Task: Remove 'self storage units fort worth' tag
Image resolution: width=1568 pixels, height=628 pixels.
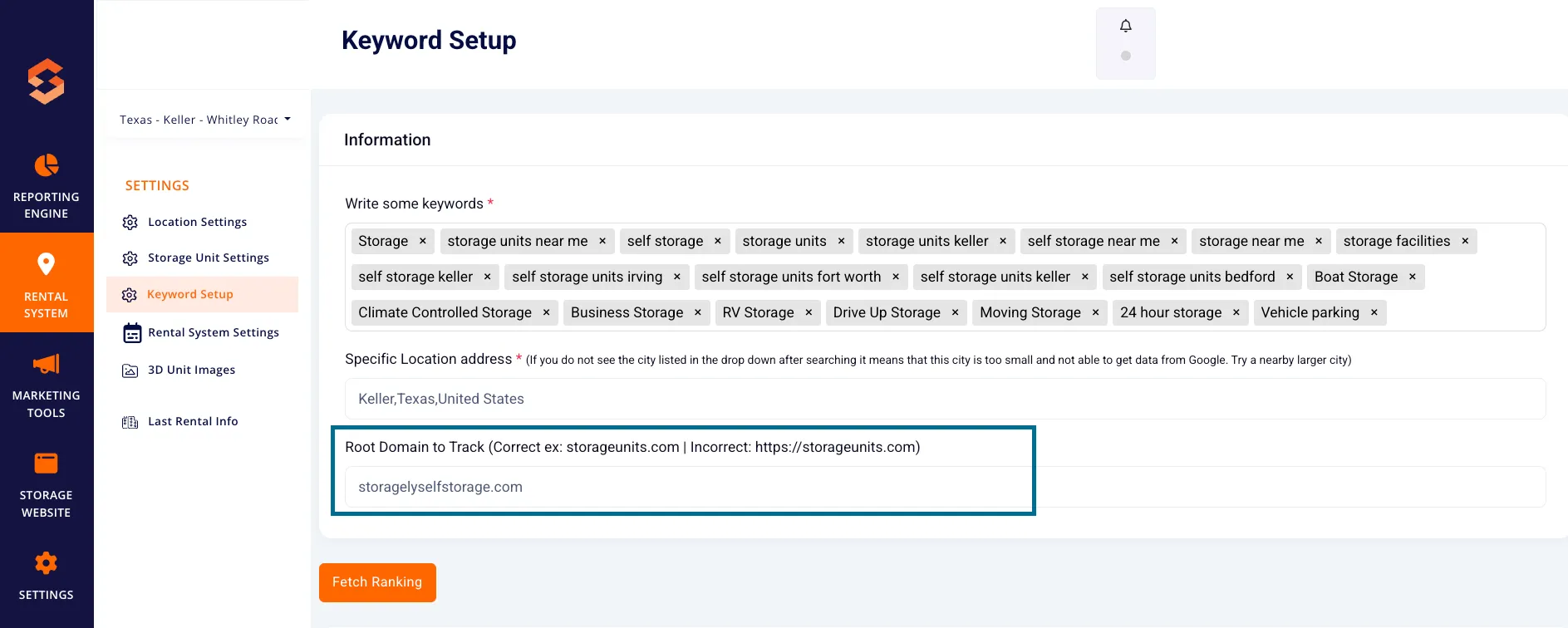Action: 896,277
